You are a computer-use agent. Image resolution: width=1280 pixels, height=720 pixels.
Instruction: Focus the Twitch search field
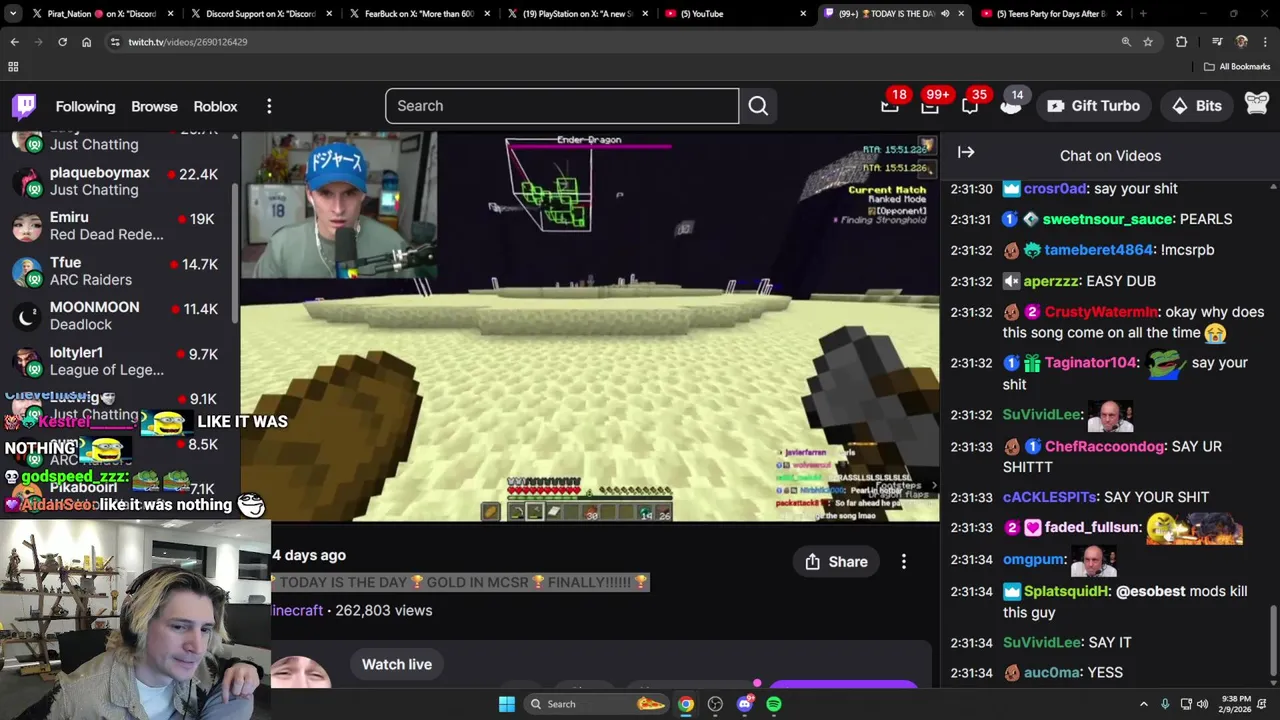[x=562, y=106]
